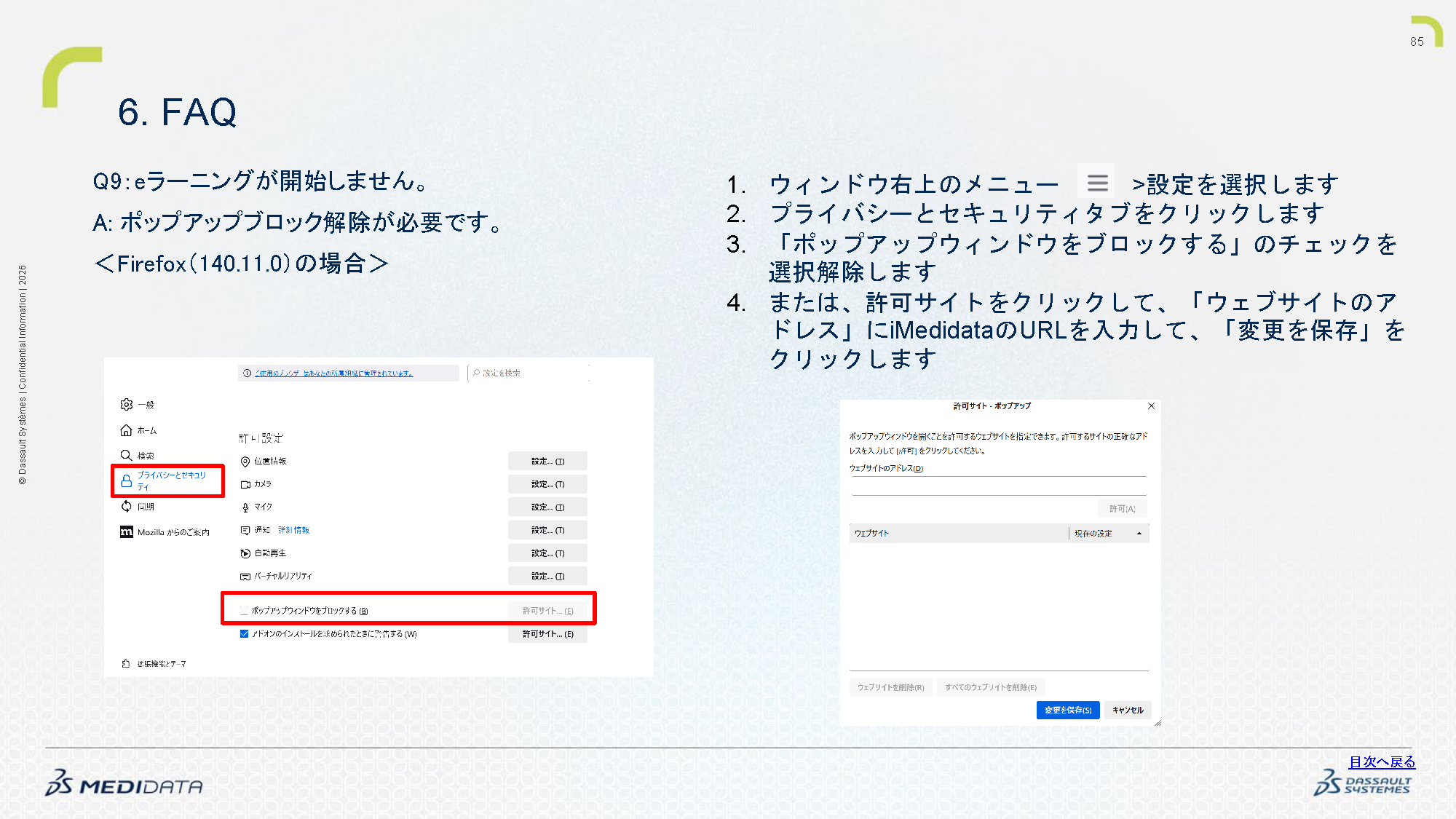Click the location pin icon for 位置情報
The height and width of the screenshot is (819, 1456).
point(245,462)
